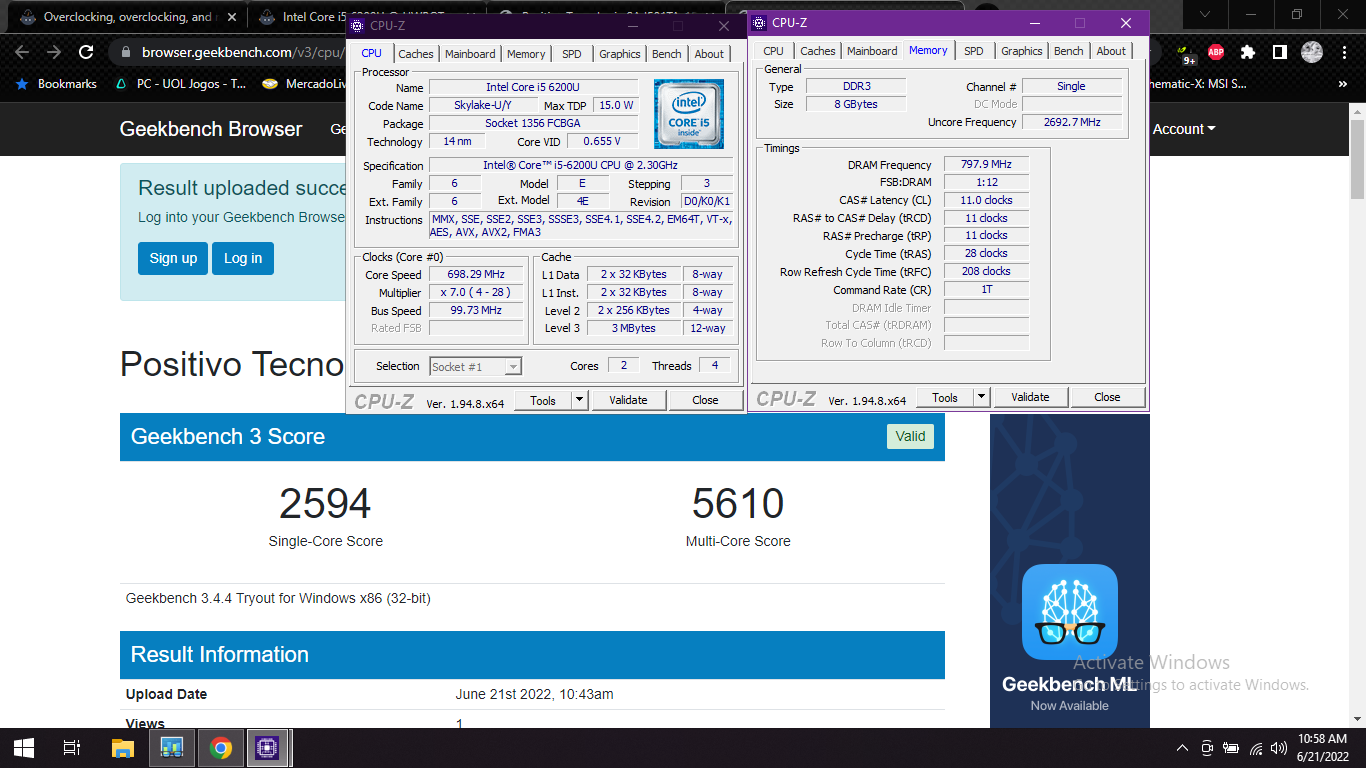
Task: Open the Chrome three-dot menu
Action: coord(1343,52)
